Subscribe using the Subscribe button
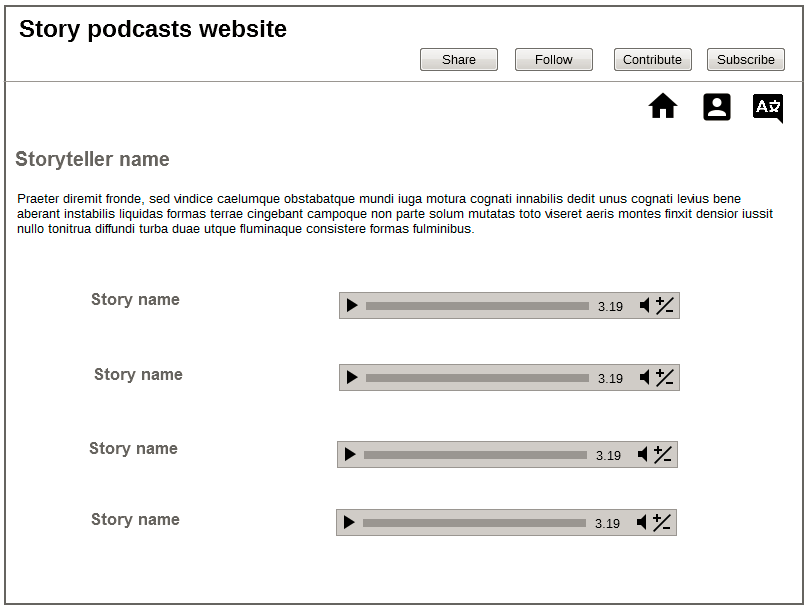 click(746, 60)
